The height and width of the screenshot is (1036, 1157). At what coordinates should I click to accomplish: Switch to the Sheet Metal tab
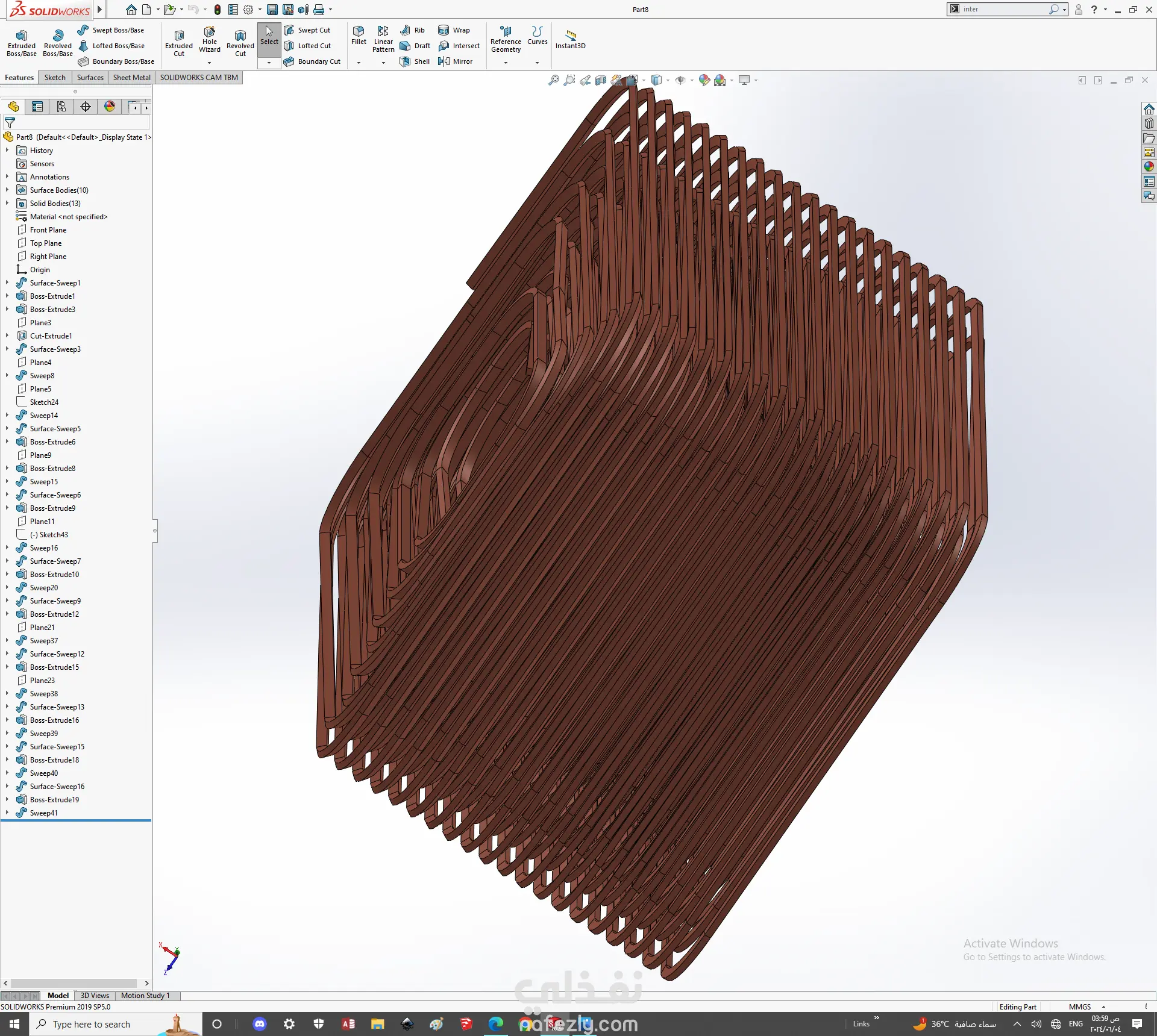coord(131,78)
